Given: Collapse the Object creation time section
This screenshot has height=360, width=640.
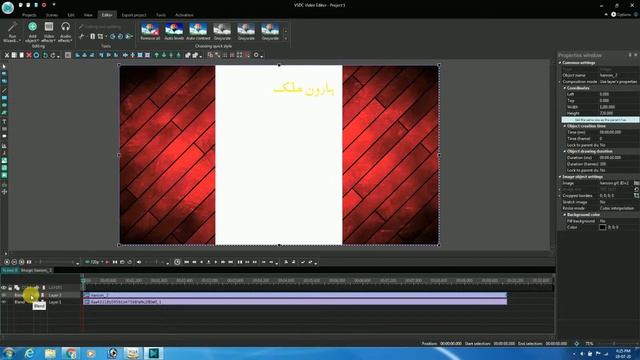Looking at the screenshot, I should click(x=565, y=126).
